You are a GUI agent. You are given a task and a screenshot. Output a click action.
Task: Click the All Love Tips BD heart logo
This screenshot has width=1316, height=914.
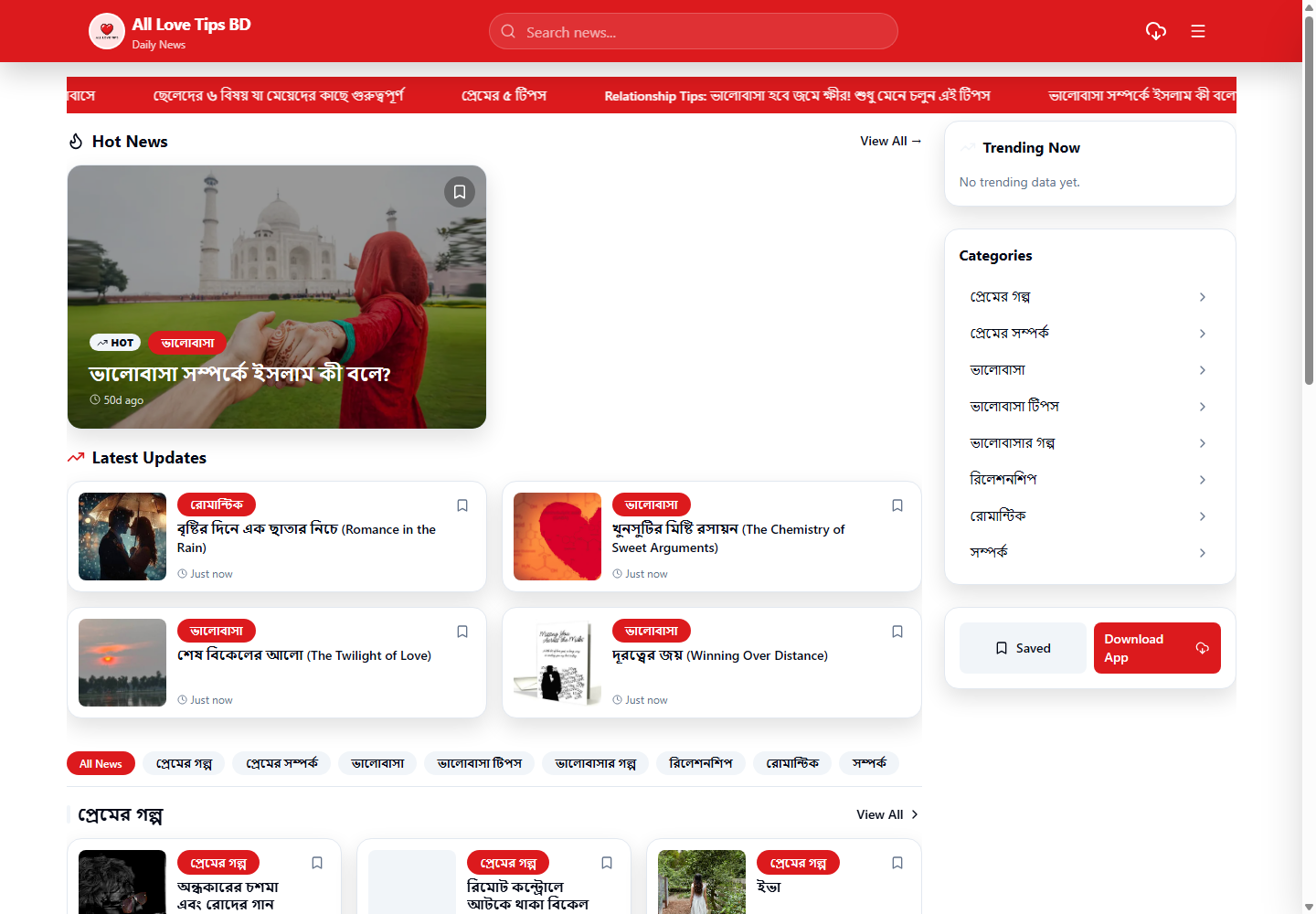(x=107, y=31)
